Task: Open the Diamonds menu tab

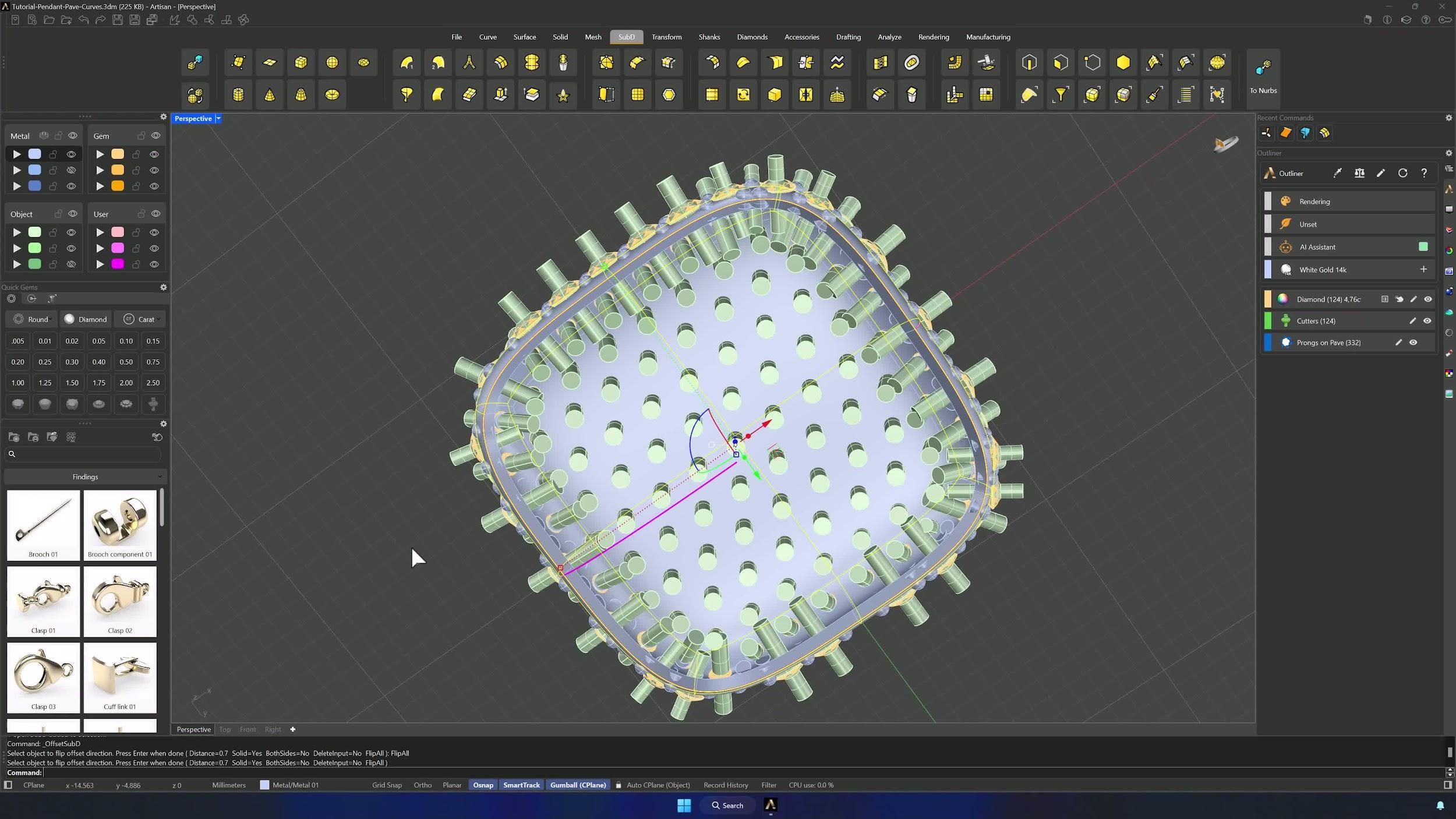Action: [752, 37]
